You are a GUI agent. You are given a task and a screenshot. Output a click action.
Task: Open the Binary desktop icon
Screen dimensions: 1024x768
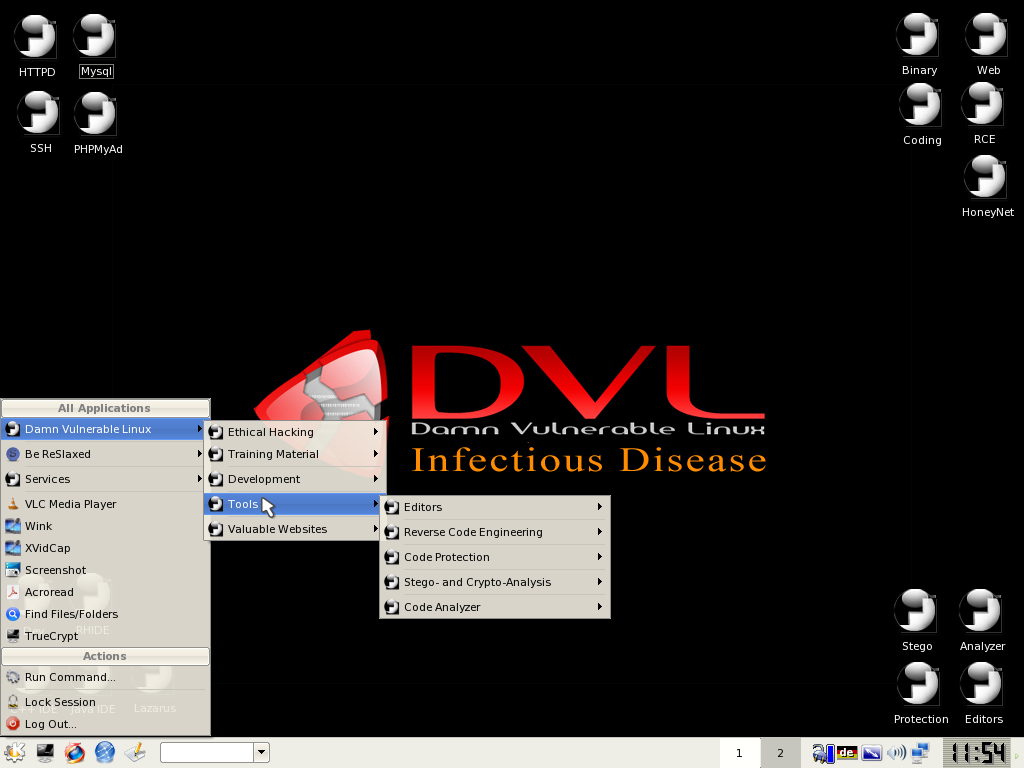[x=918, y=35]
